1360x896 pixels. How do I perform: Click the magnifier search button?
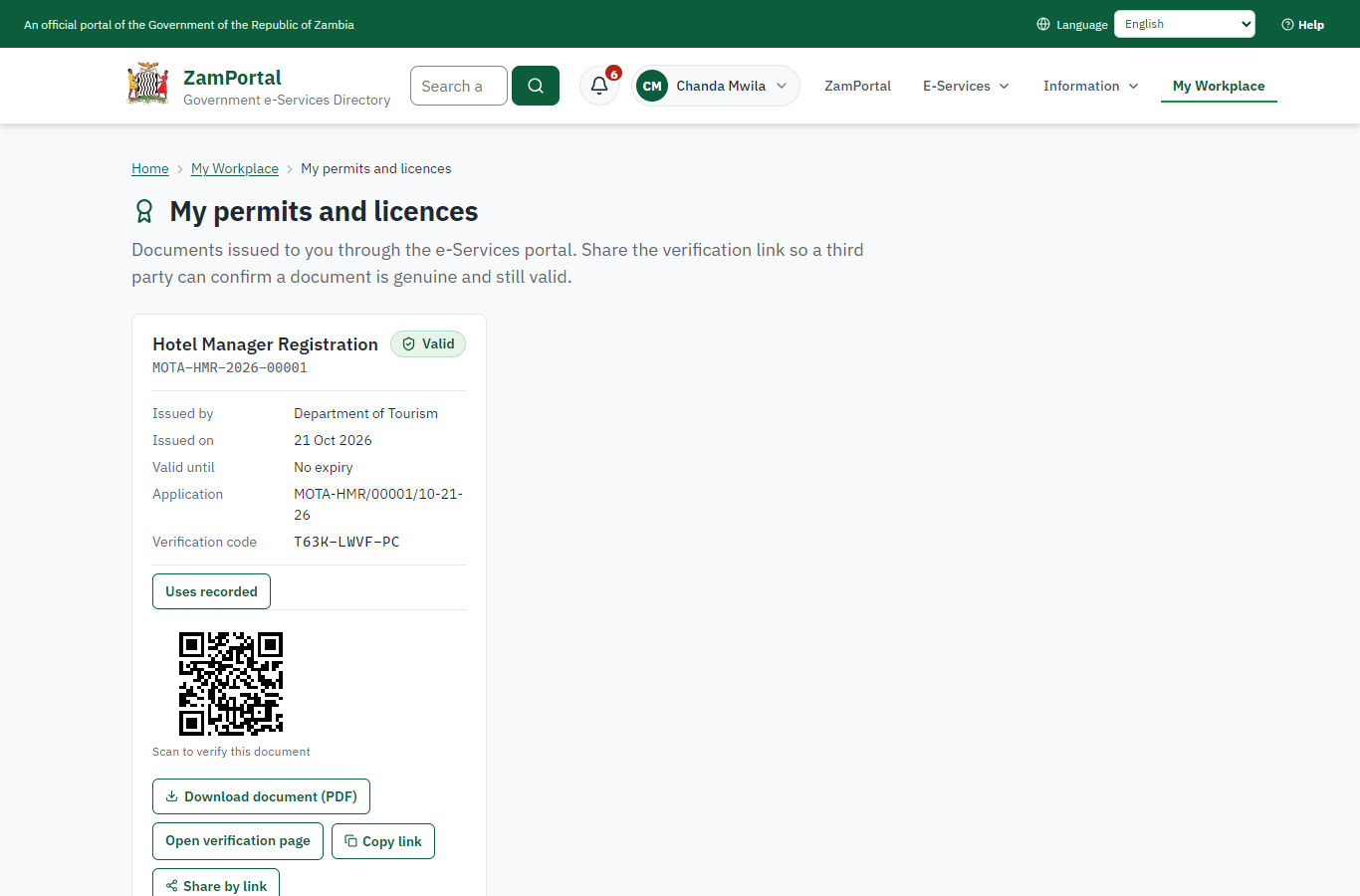(x=536, y=86)
